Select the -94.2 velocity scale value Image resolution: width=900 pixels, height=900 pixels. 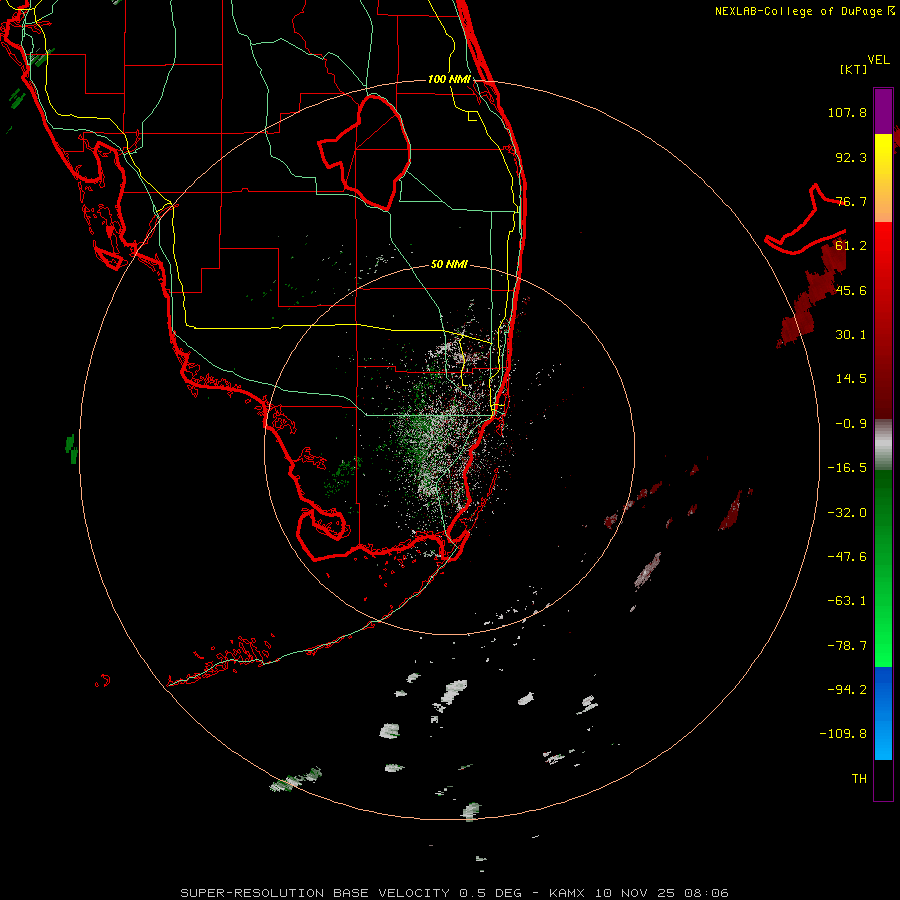[x=847, y=689]
